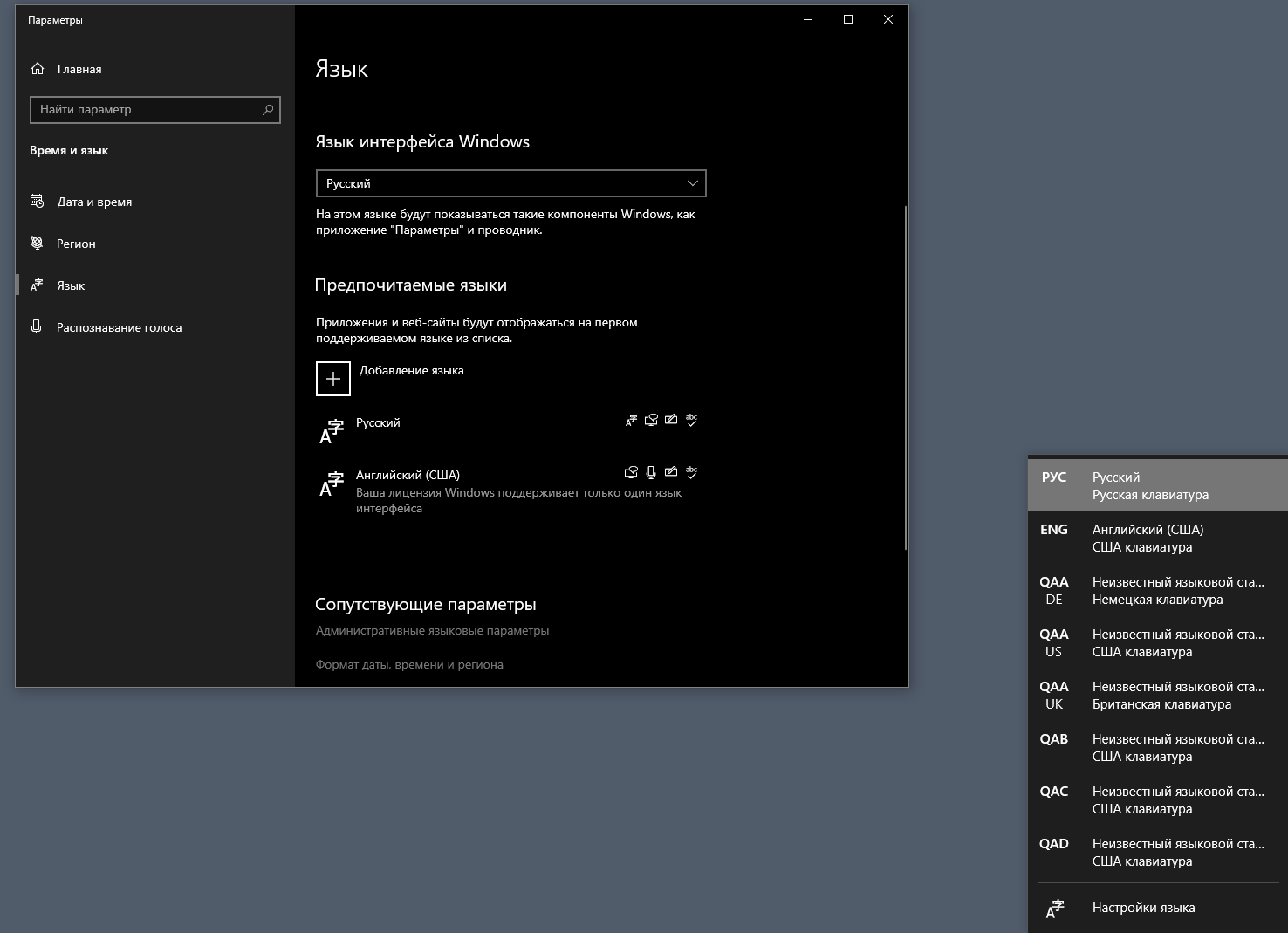Click the Дата и время calendar icon

point(37,201)
